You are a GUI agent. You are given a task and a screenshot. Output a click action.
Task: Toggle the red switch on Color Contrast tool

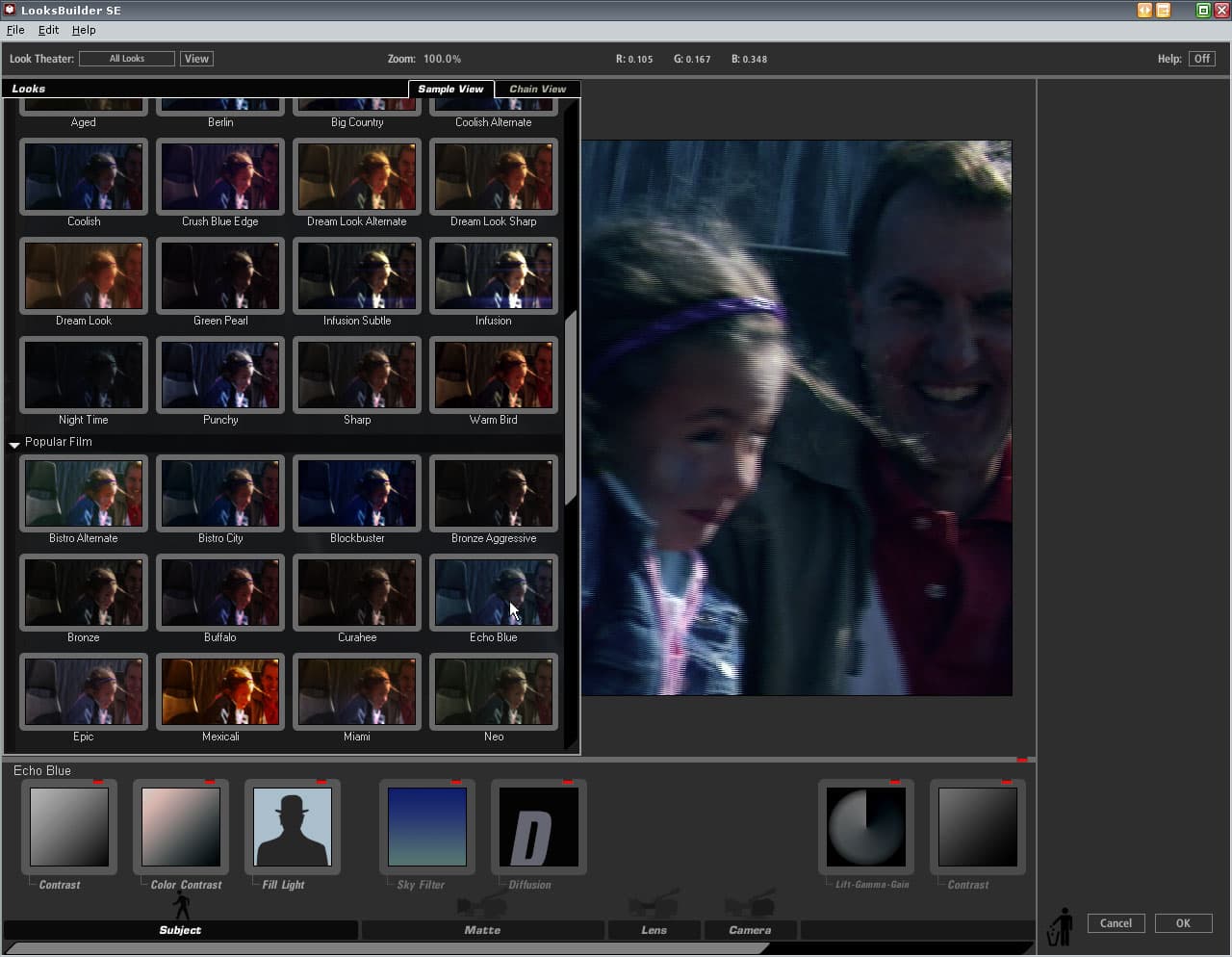(210, 782)
